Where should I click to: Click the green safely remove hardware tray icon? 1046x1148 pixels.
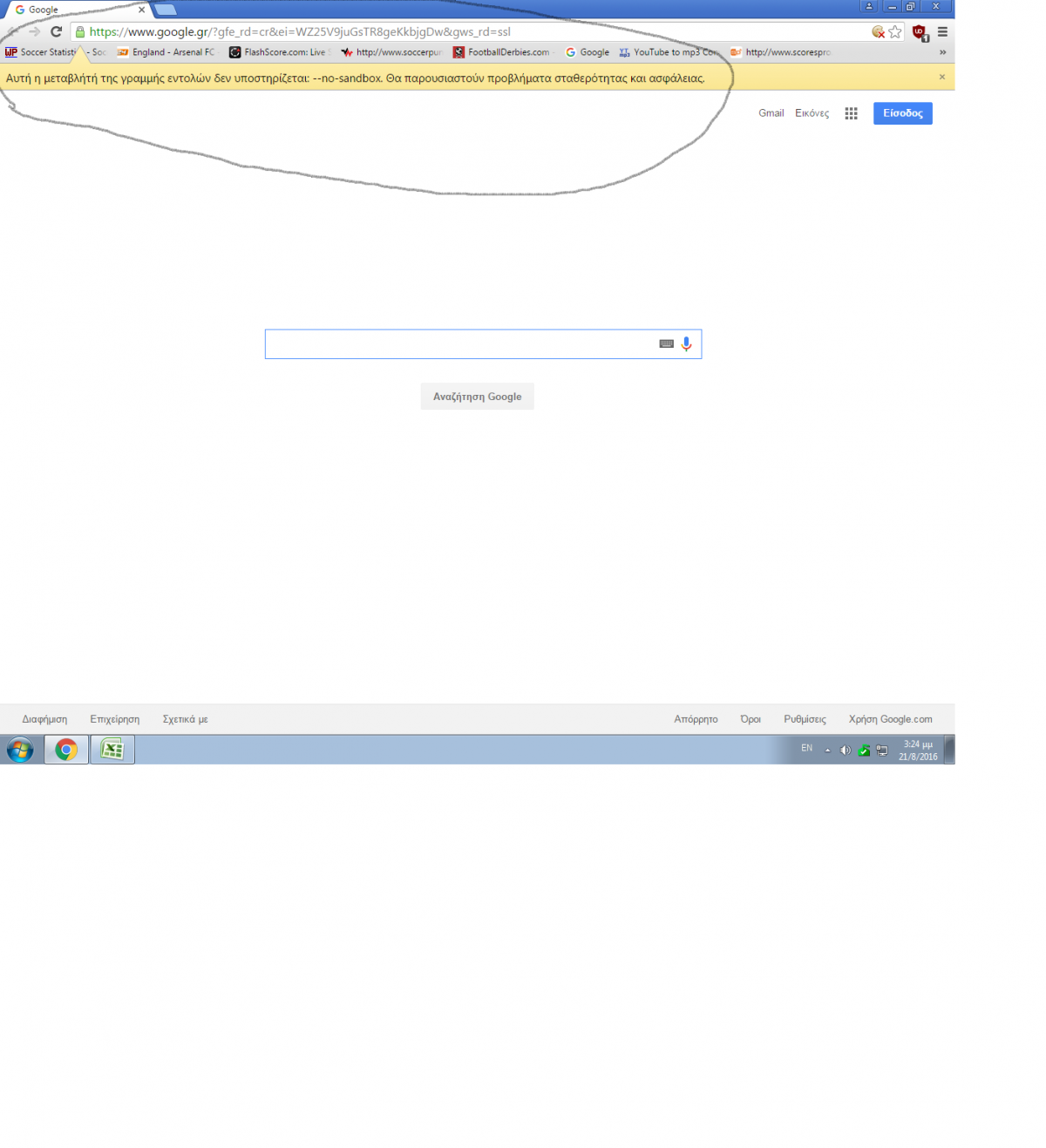(863, 751)
